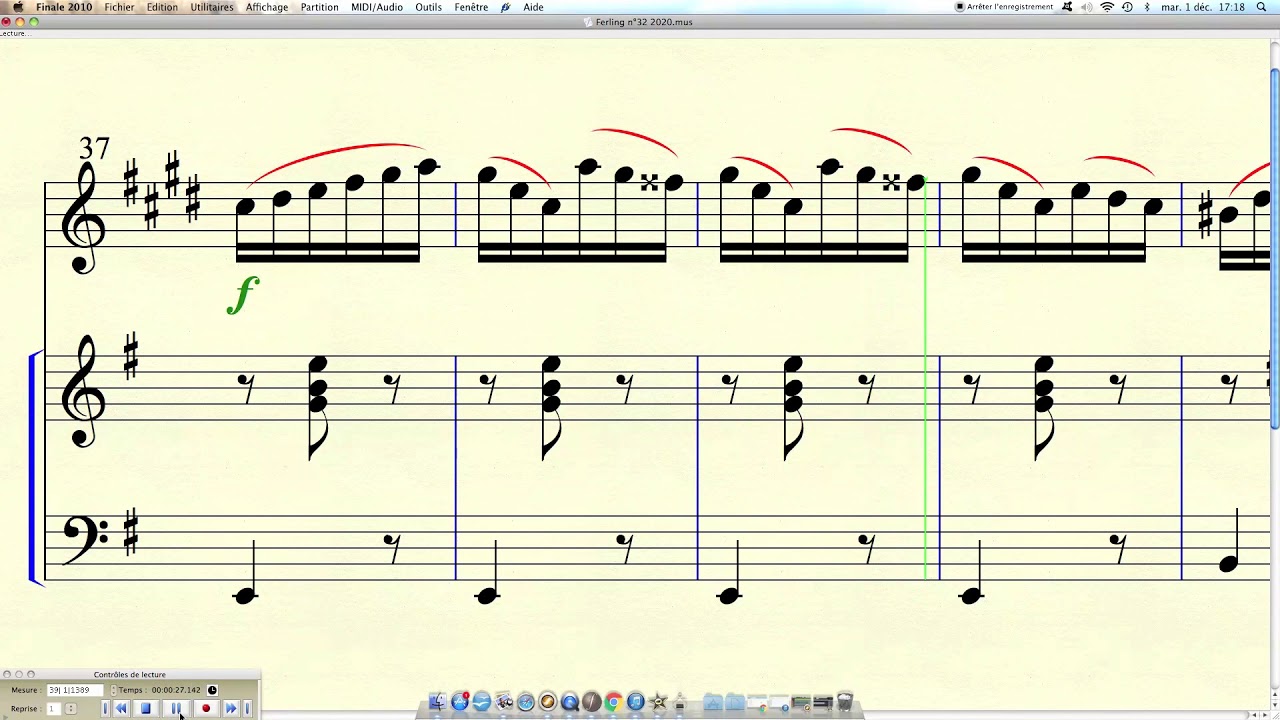Open the Finale 2010 application menu
This screenshot has height=720, width=1280.
64,7
